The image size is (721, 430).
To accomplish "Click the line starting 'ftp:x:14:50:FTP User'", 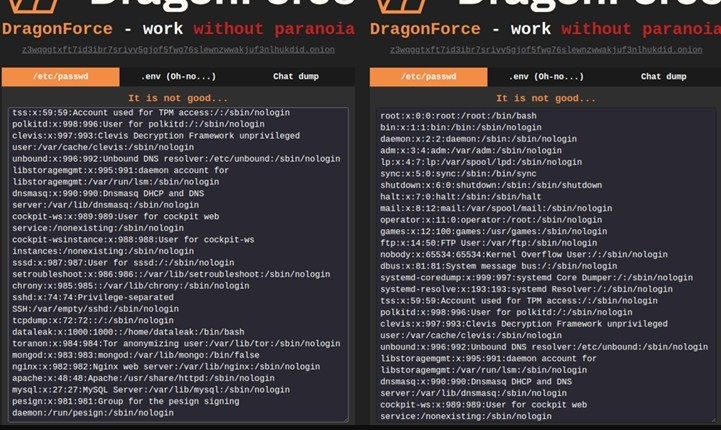I will pyautogui.click(x=488, y=243).
